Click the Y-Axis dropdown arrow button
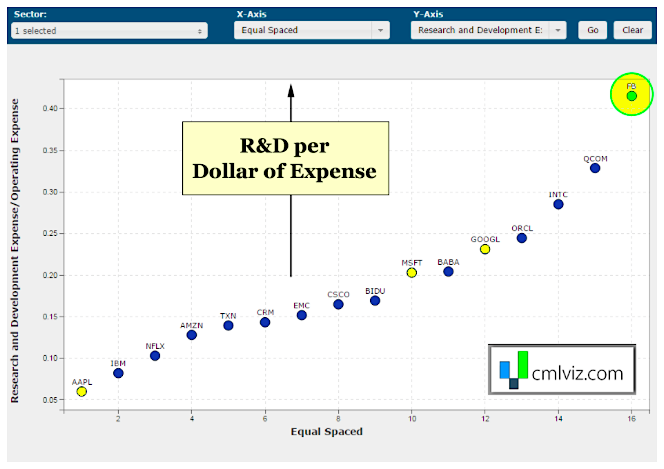 click(558, 30)
